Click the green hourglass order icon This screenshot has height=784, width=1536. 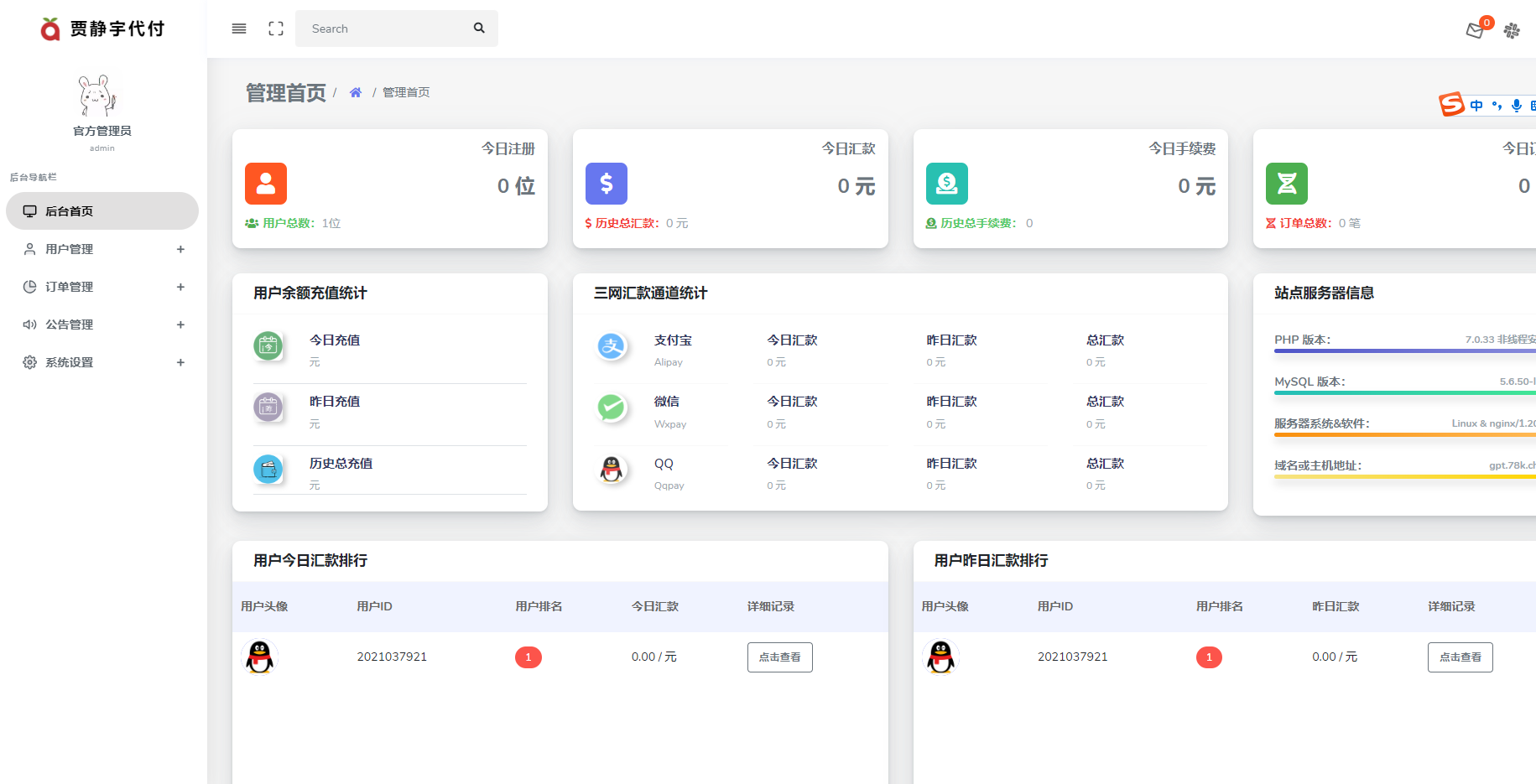[x=1287, y=184]
